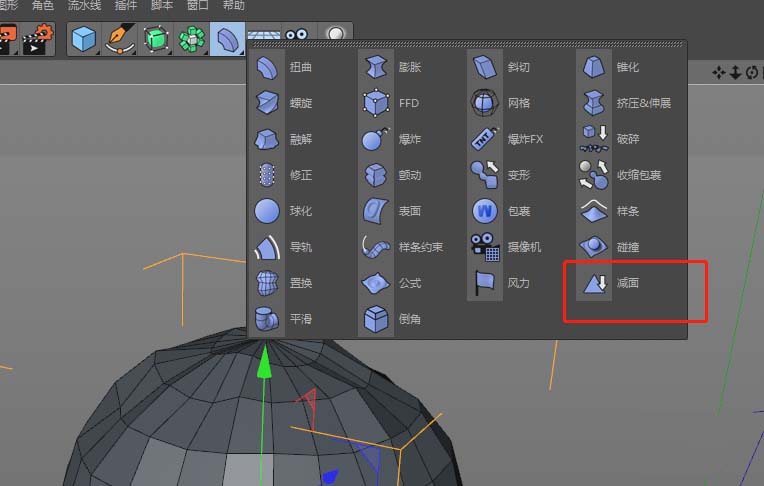Open the green subdivision generators palette
764x486 pixels.
pyautogui.click(x=156, y=39)
